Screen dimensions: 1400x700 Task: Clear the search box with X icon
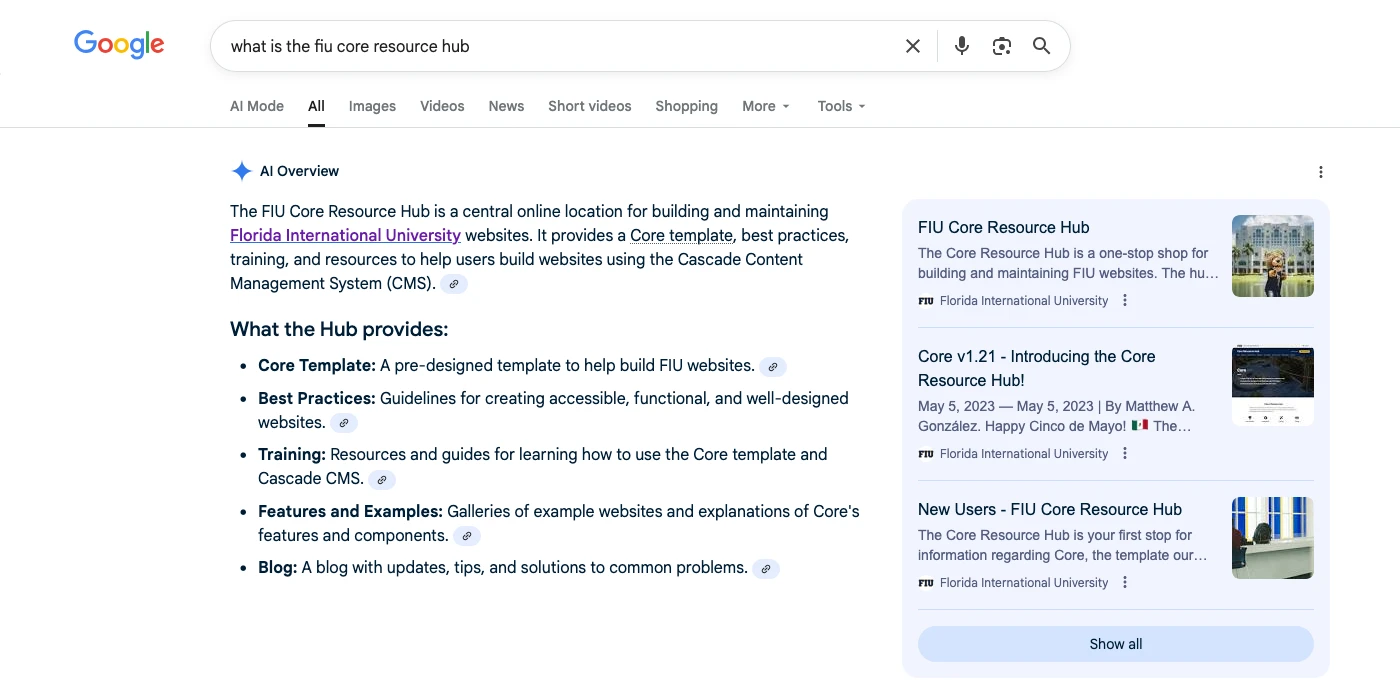(912, 46)
